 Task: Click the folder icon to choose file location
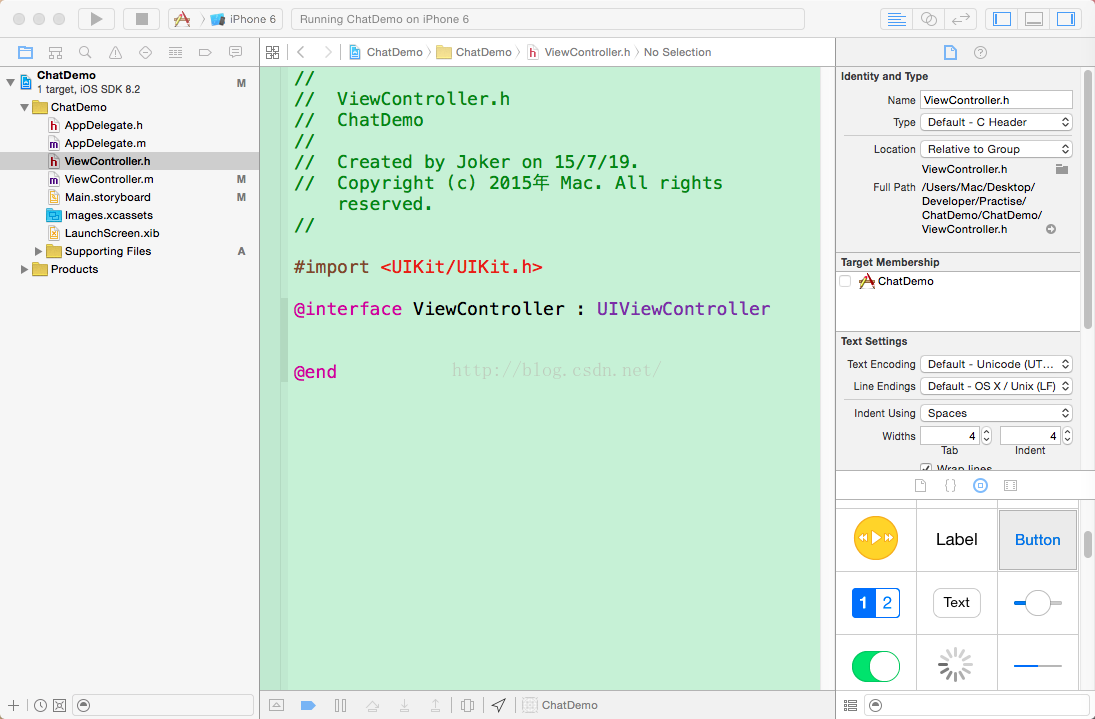1061,169
